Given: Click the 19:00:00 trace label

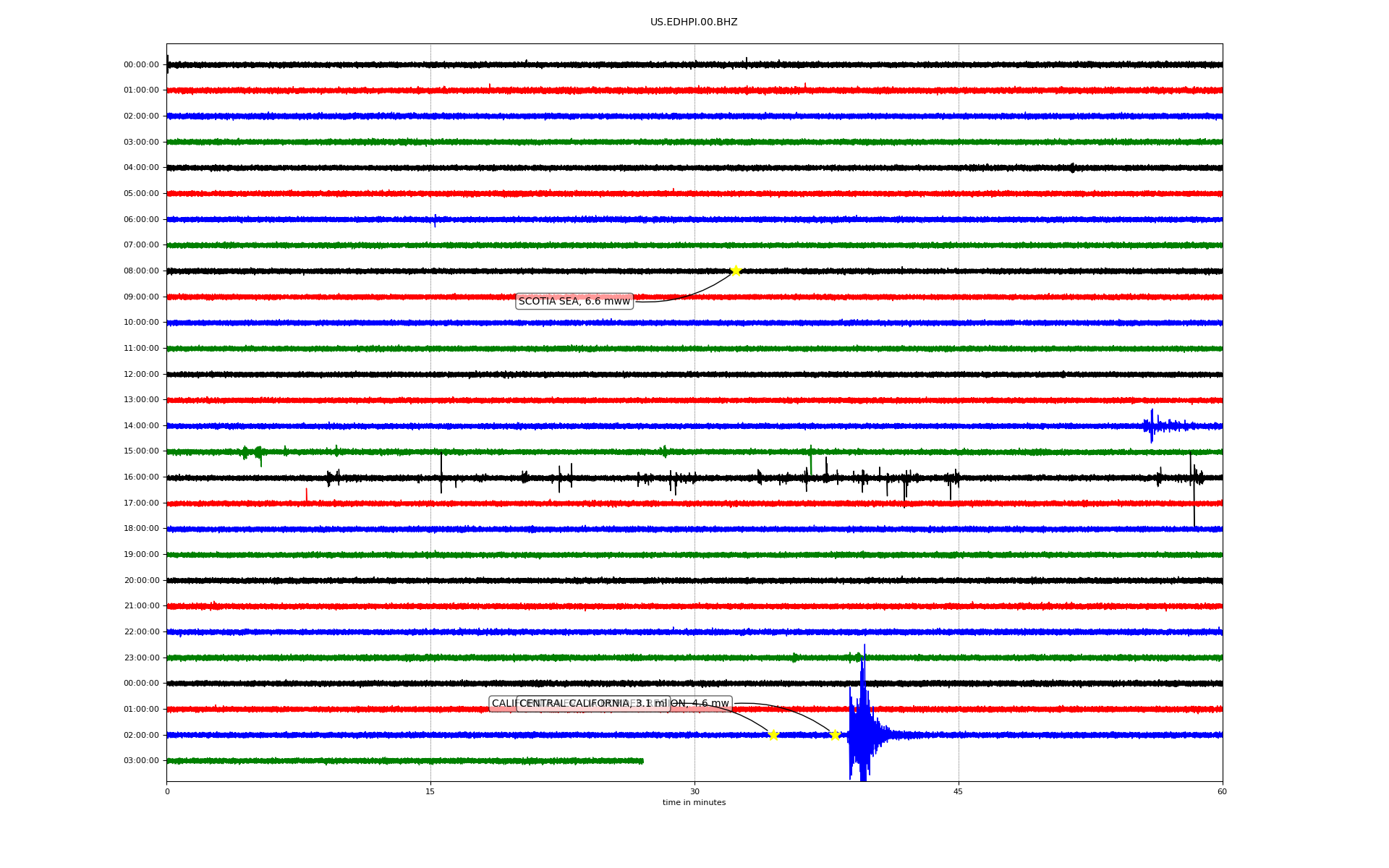Looking at the screenshot, I should (141, 555).
